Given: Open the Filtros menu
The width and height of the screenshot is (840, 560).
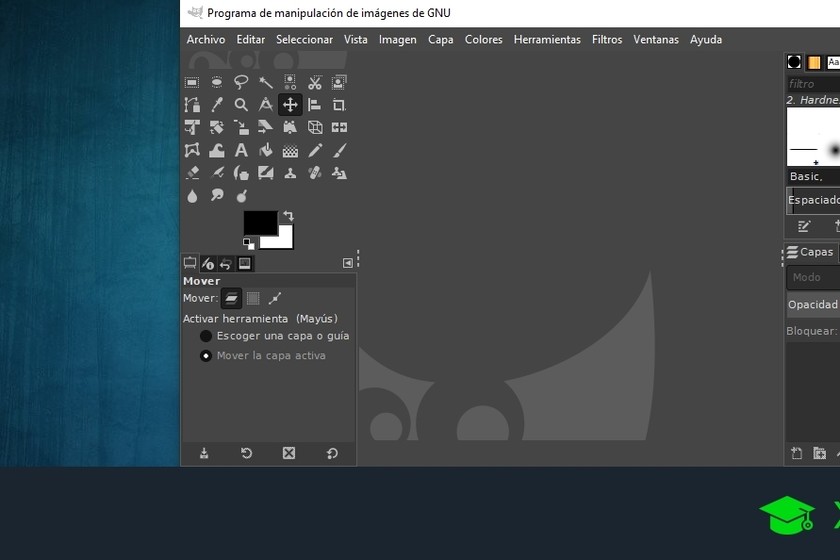Looking at the screenshot, I should click(606, 40).
